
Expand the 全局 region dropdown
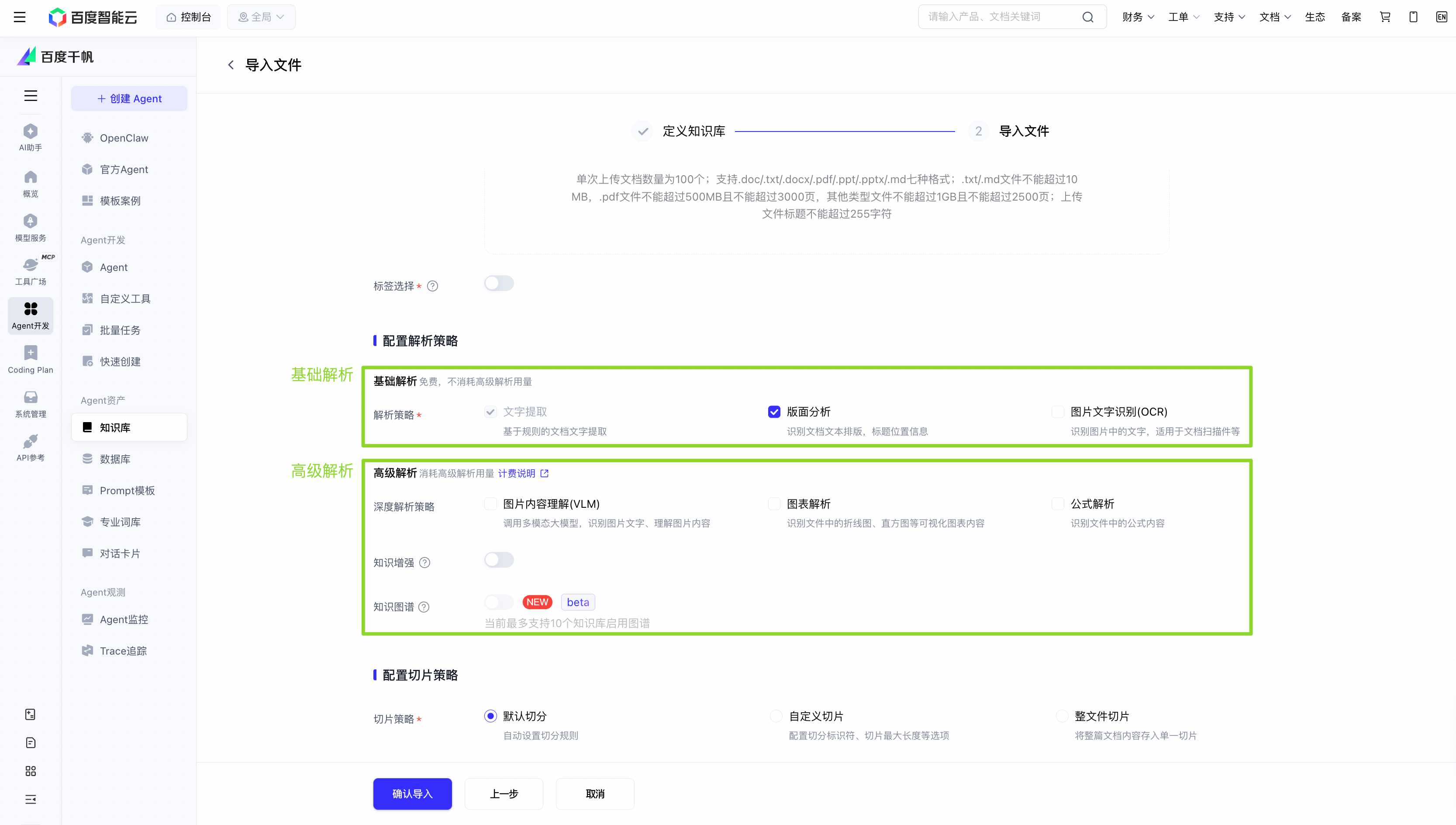[261, 17]
